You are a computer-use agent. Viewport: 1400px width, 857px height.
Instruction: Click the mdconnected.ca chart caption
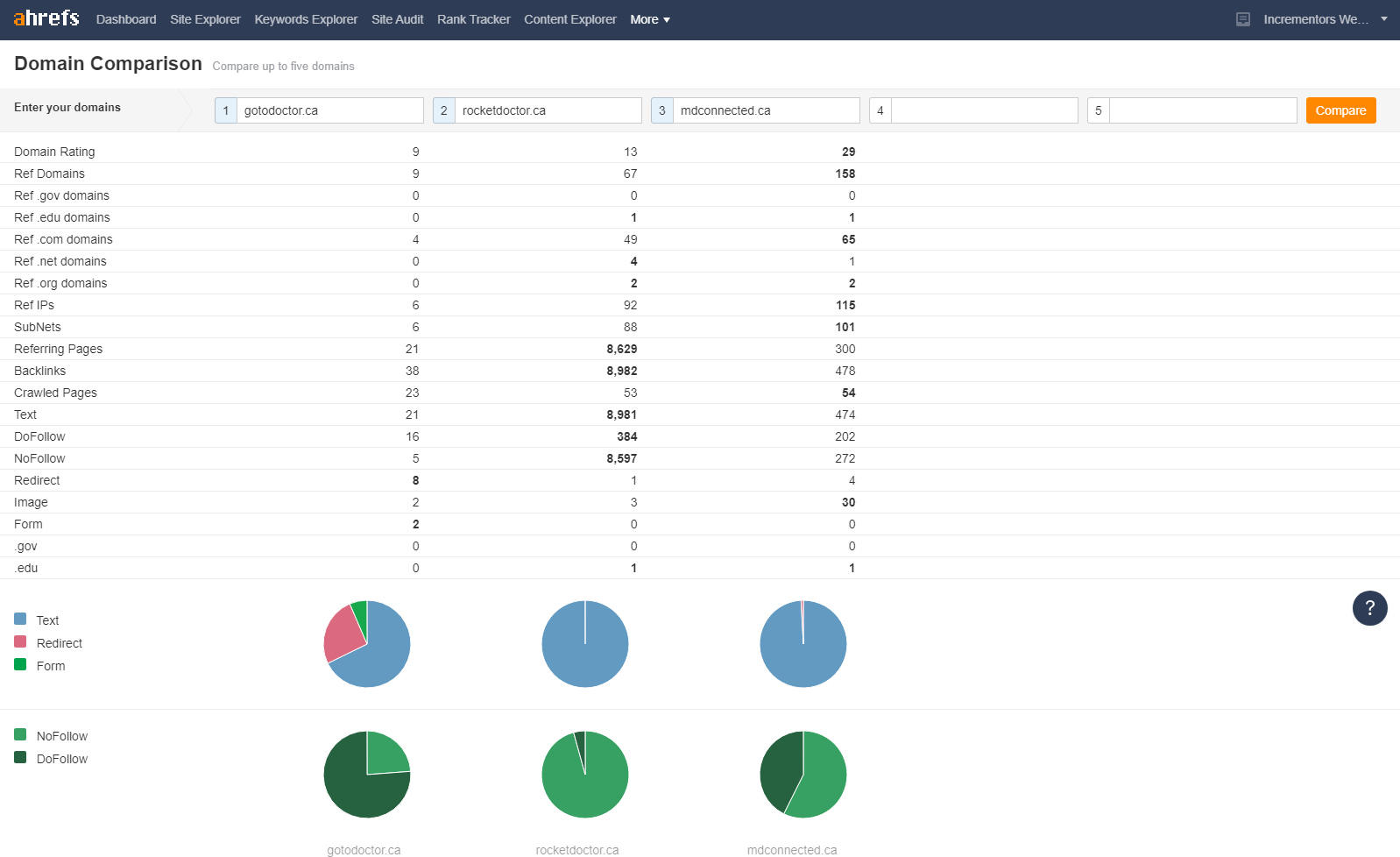click(792, 850)
